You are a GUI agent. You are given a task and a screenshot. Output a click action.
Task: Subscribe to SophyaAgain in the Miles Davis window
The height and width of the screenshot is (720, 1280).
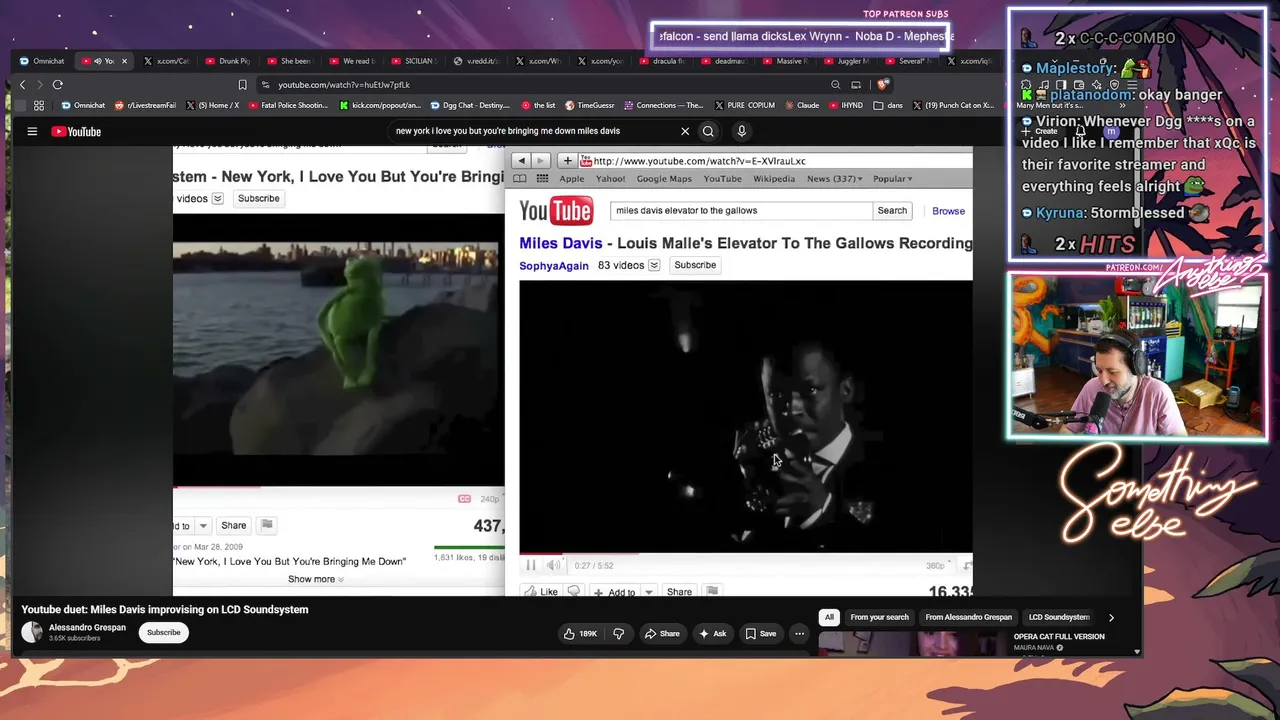click(695, 265)
